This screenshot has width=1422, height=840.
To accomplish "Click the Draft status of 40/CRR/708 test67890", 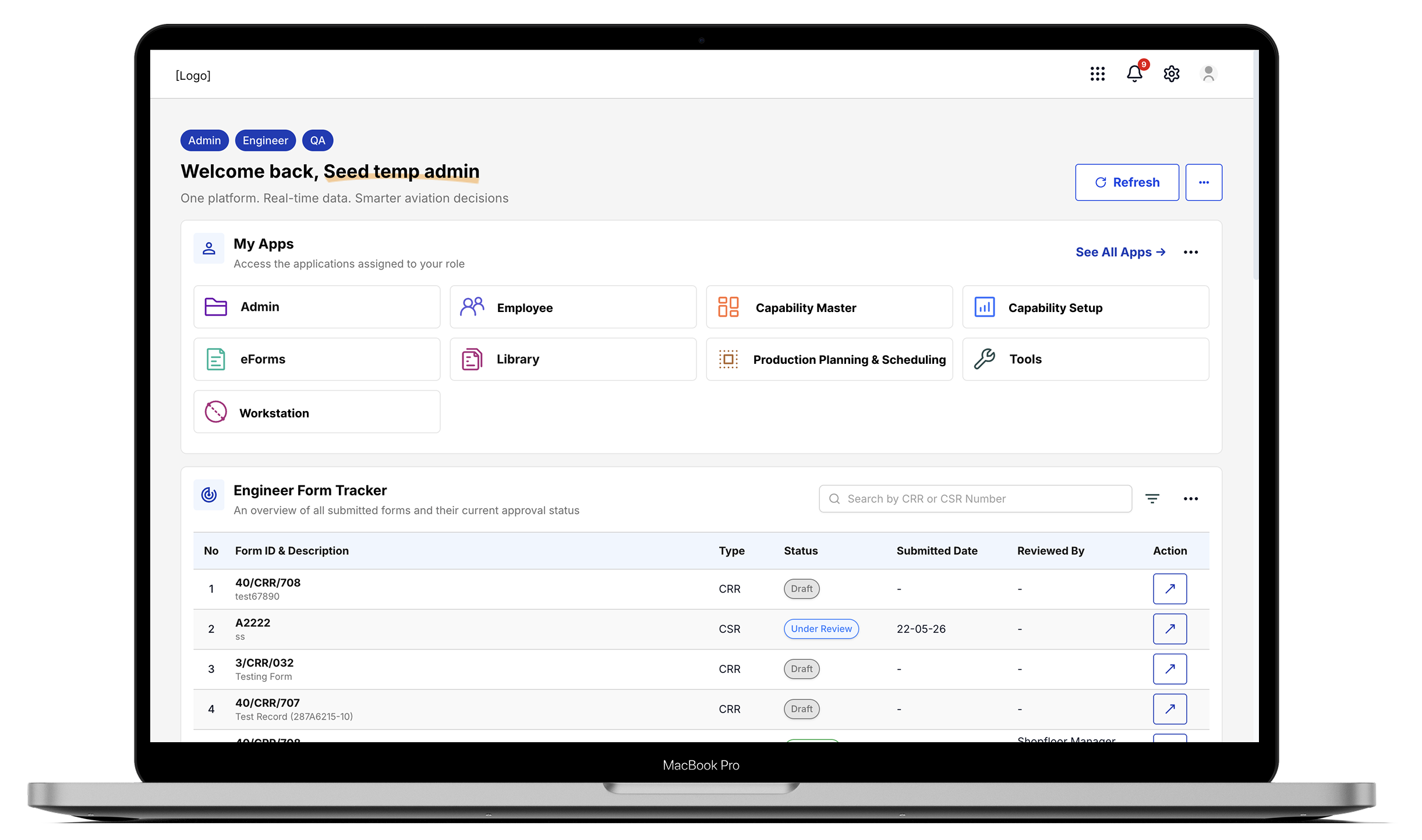I will [x=802, y=589].
